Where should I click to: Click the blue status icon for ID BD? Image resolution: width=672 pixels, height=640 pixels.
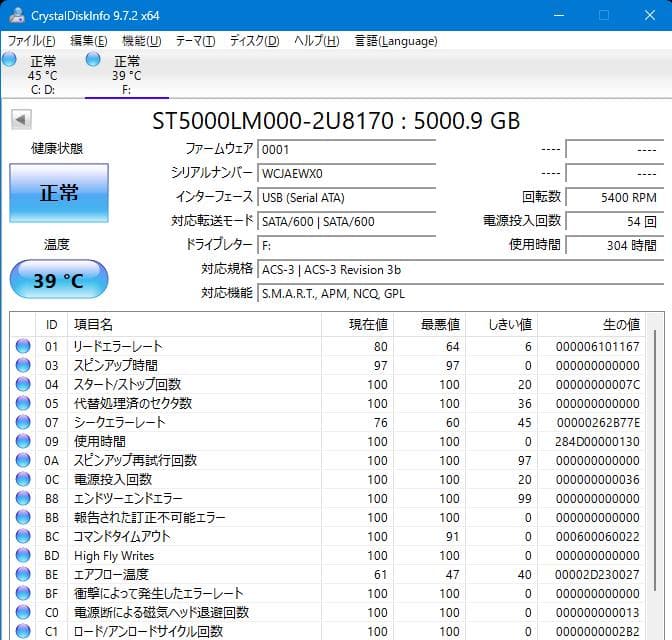coord(23,555)
